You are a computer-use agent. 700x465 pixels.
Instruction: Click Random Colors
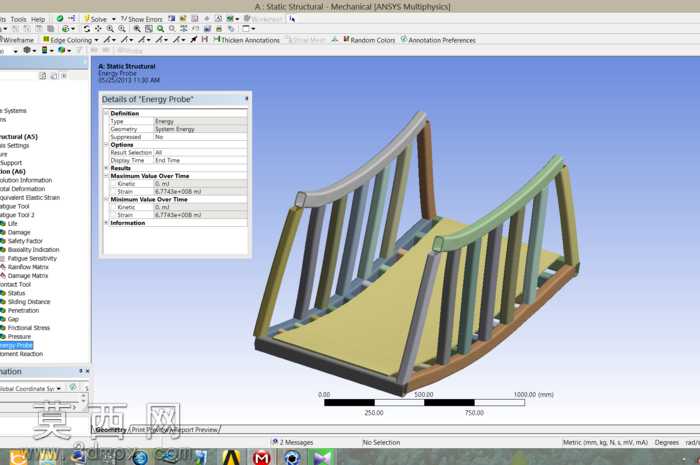coord(369,40)
